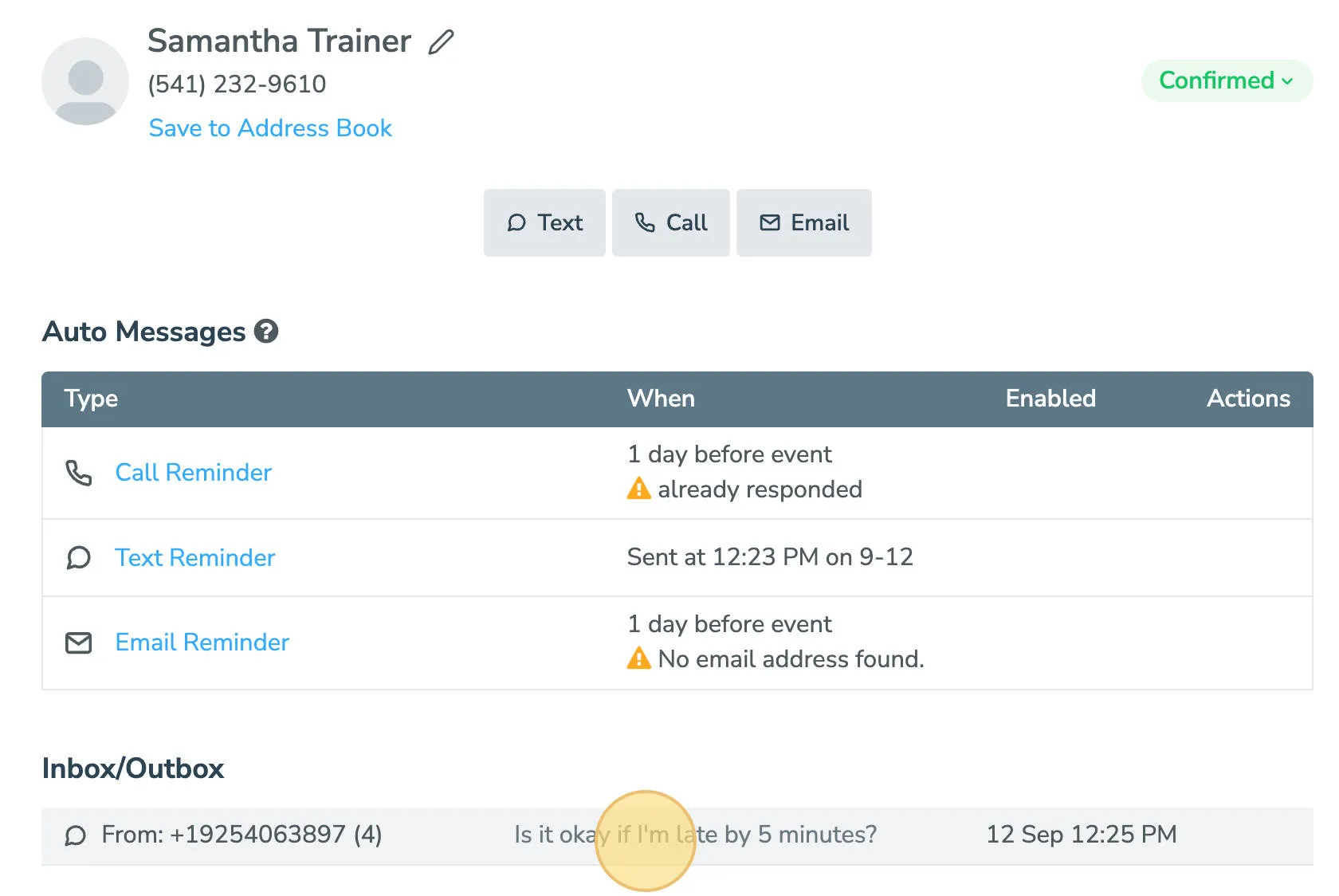
Task: Click the phone icon next to Call Reminder
Action: tap(77, 473)
